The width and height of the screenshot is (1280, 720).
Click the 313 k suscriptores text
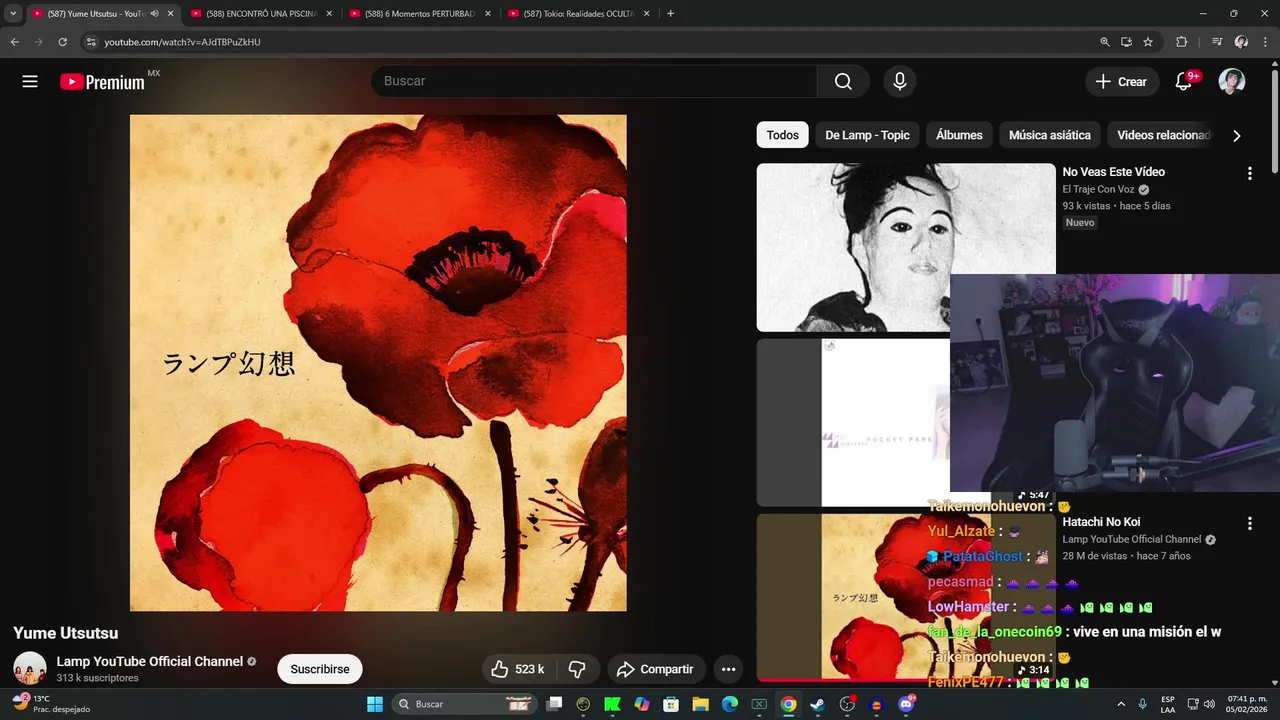(97, 678)
